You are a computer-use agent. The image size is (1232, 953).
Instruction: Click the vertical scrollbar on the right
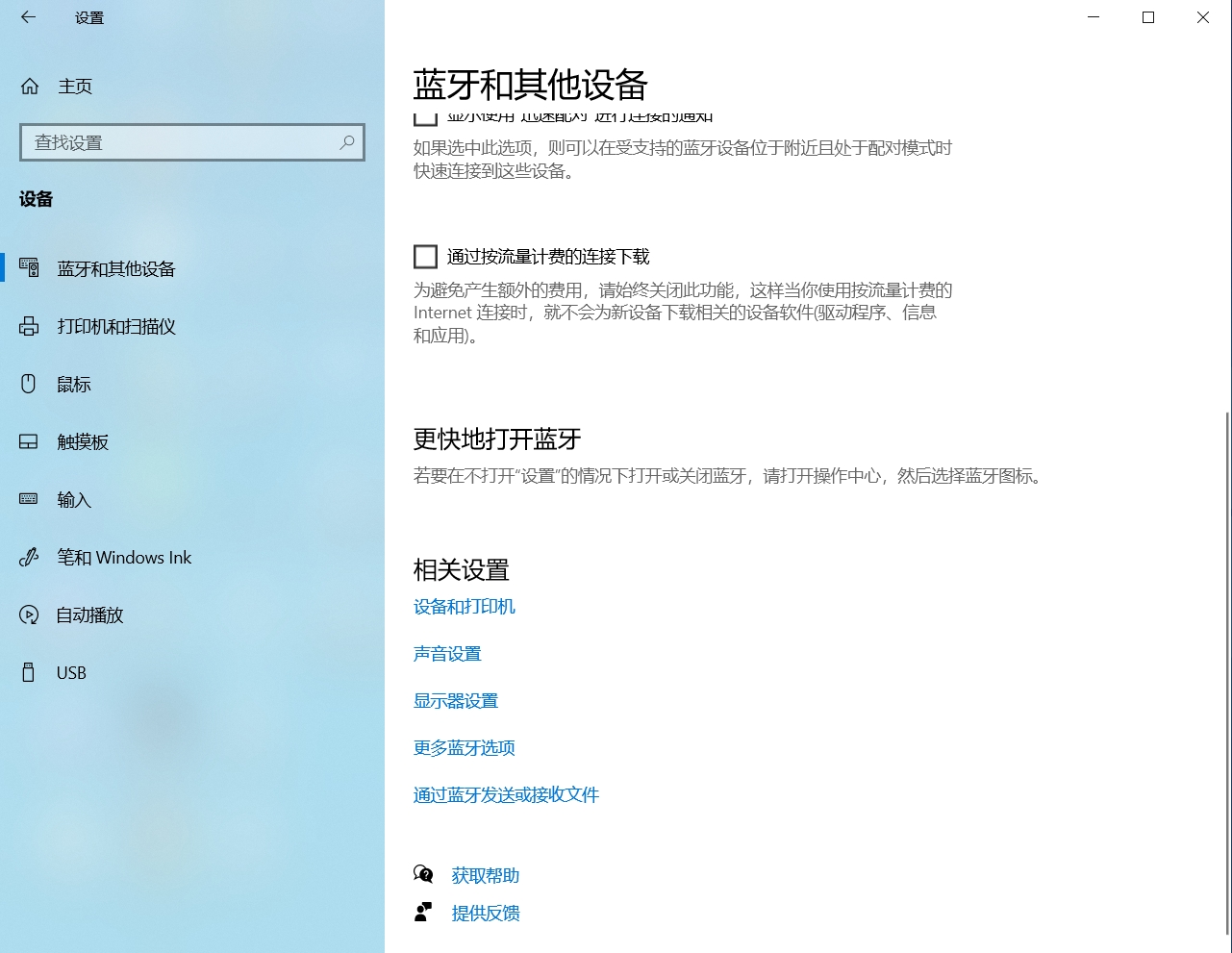[x=1226, y=673]
